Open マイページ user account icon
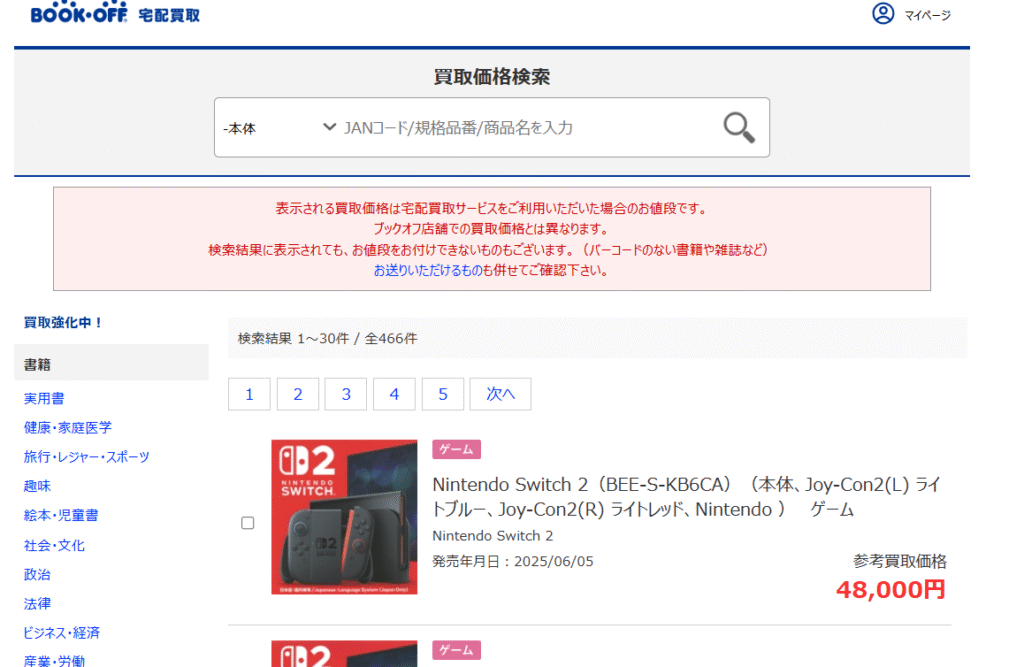This screenshot has width=1024, height=667. (x=883, y=13)
